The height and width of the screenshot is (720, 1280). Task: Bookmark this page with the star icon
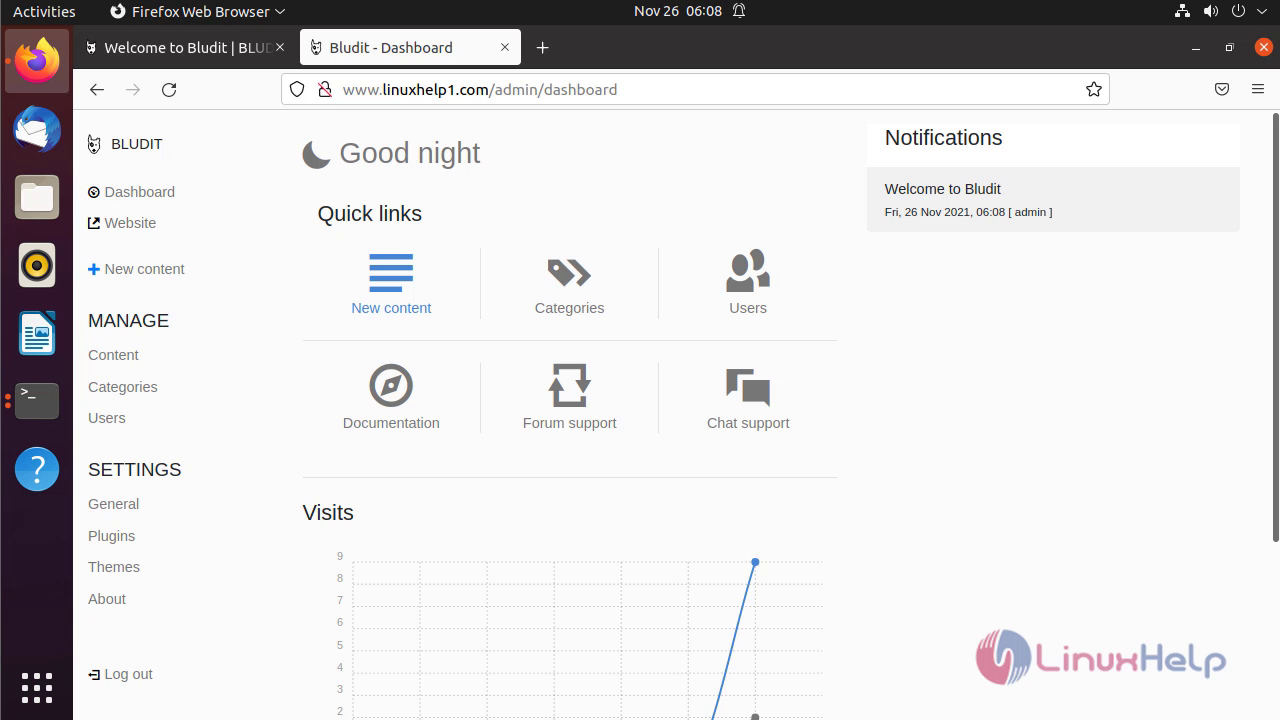pos(1094,89)
